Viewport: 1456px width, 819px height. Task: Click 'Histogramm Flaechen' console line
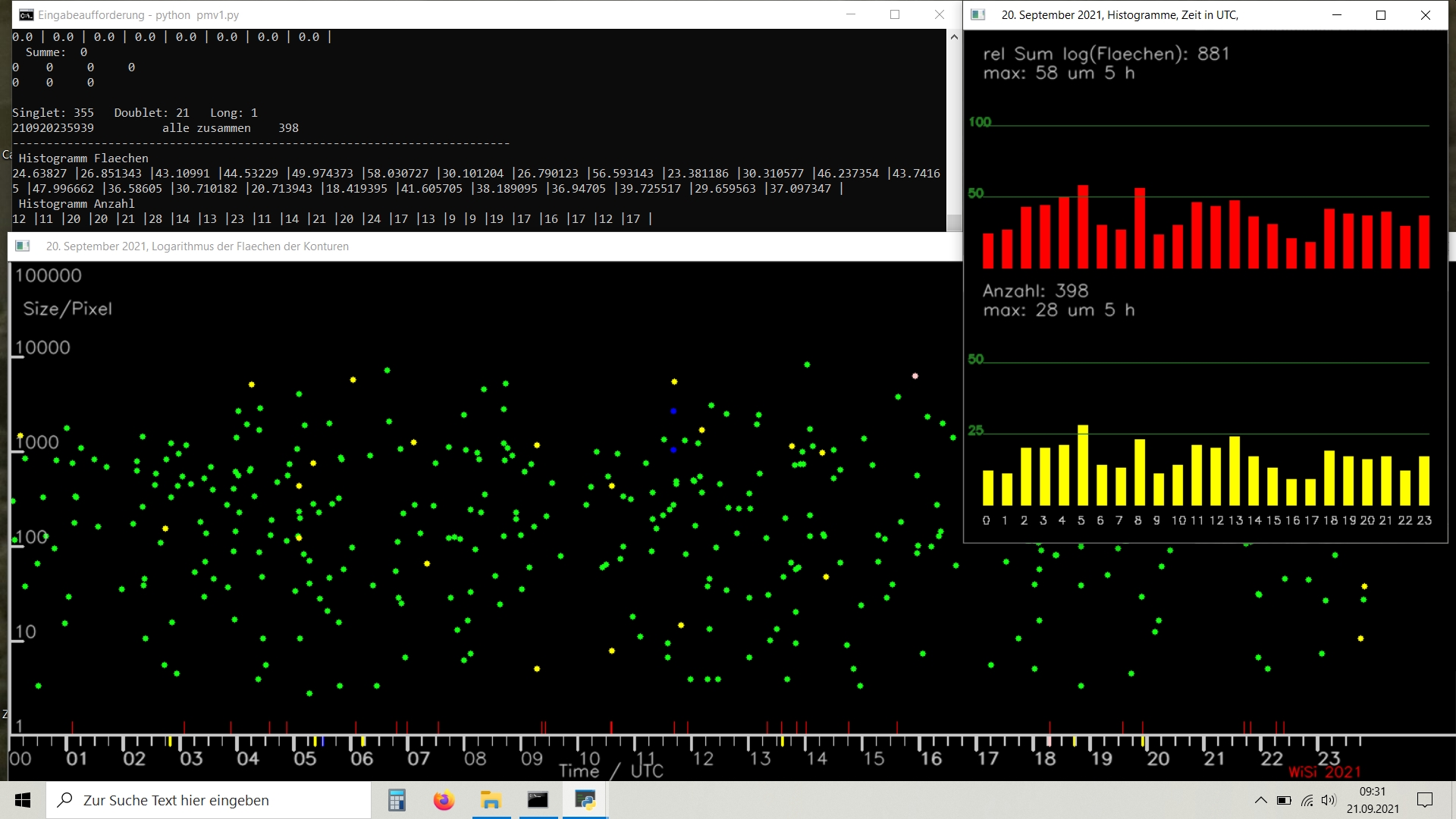point(83,158)
